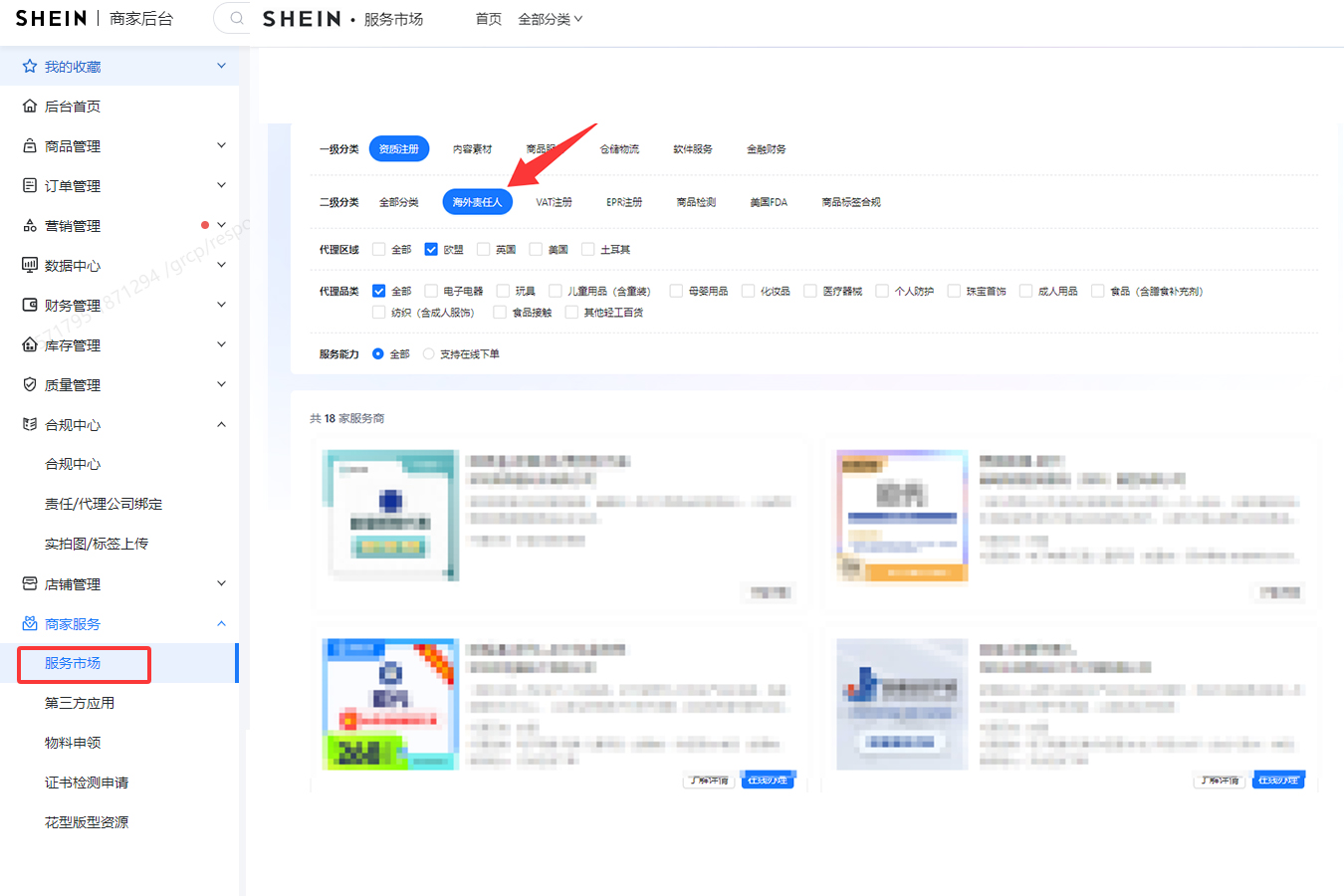Uncheck the 欧盟 region checkbox
This screenshot has height=896, width=1344.
431,250
